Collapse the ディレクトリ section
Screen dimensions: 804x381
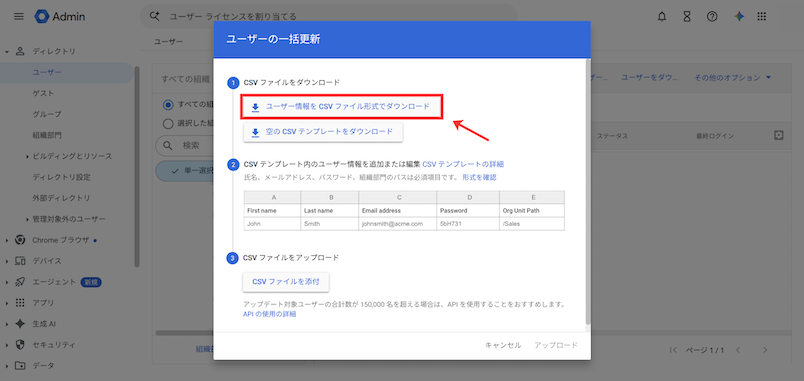point(7,52)
